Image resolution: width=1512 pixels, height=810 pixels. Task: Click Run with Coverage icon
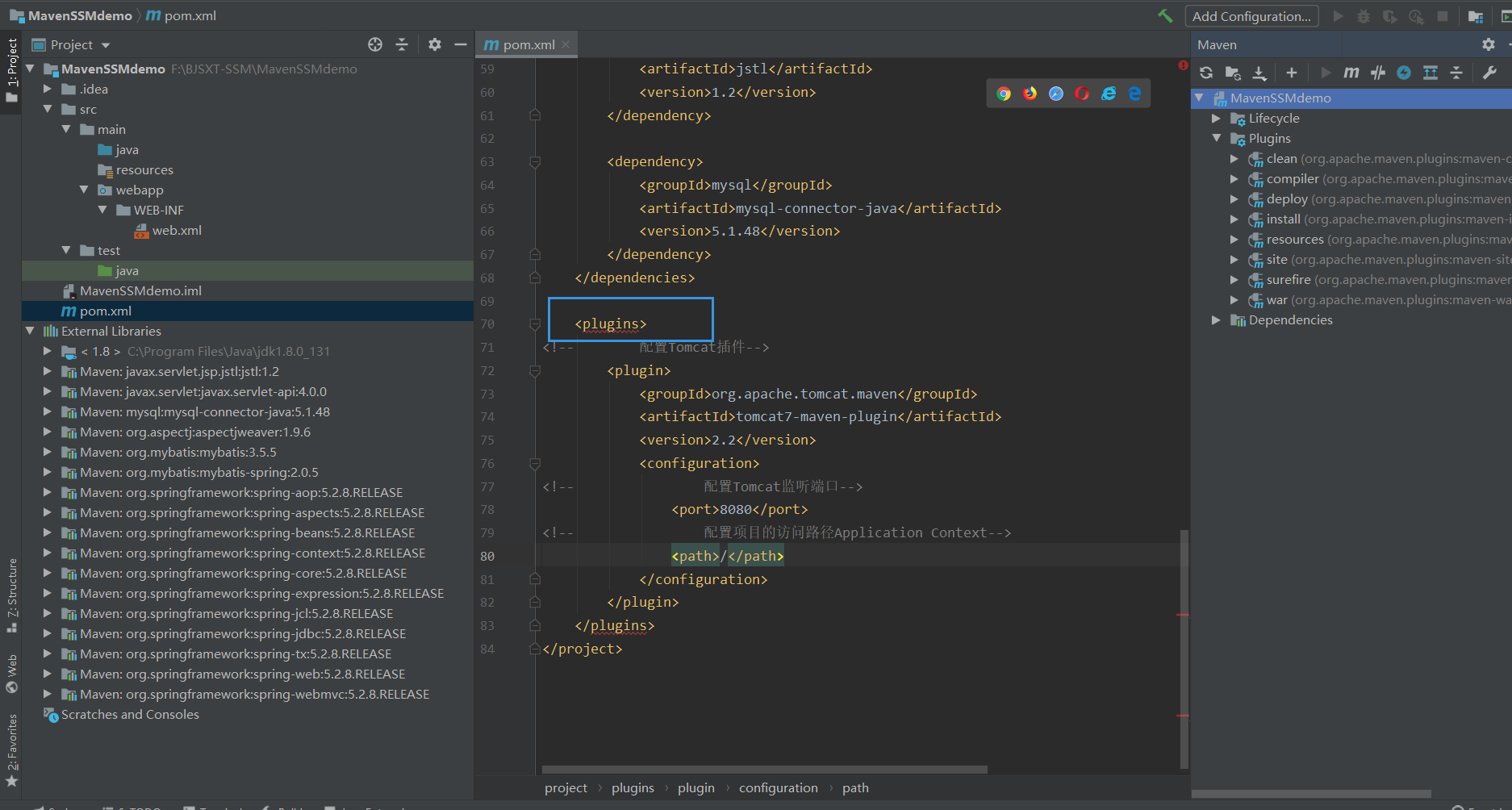click(x=1389, y=16)
